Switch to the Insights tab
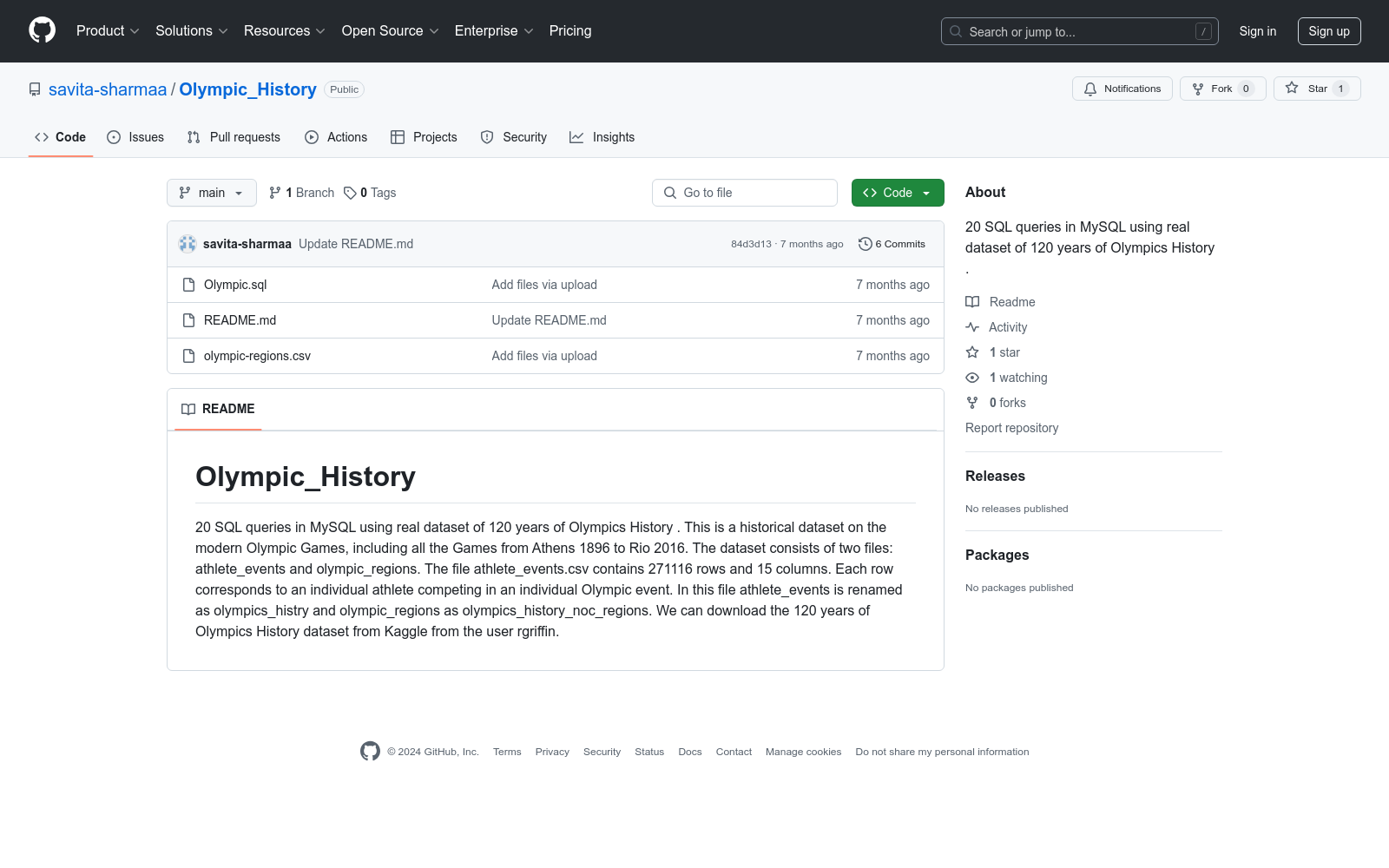The image size is (1389, 868). point(602,137)
